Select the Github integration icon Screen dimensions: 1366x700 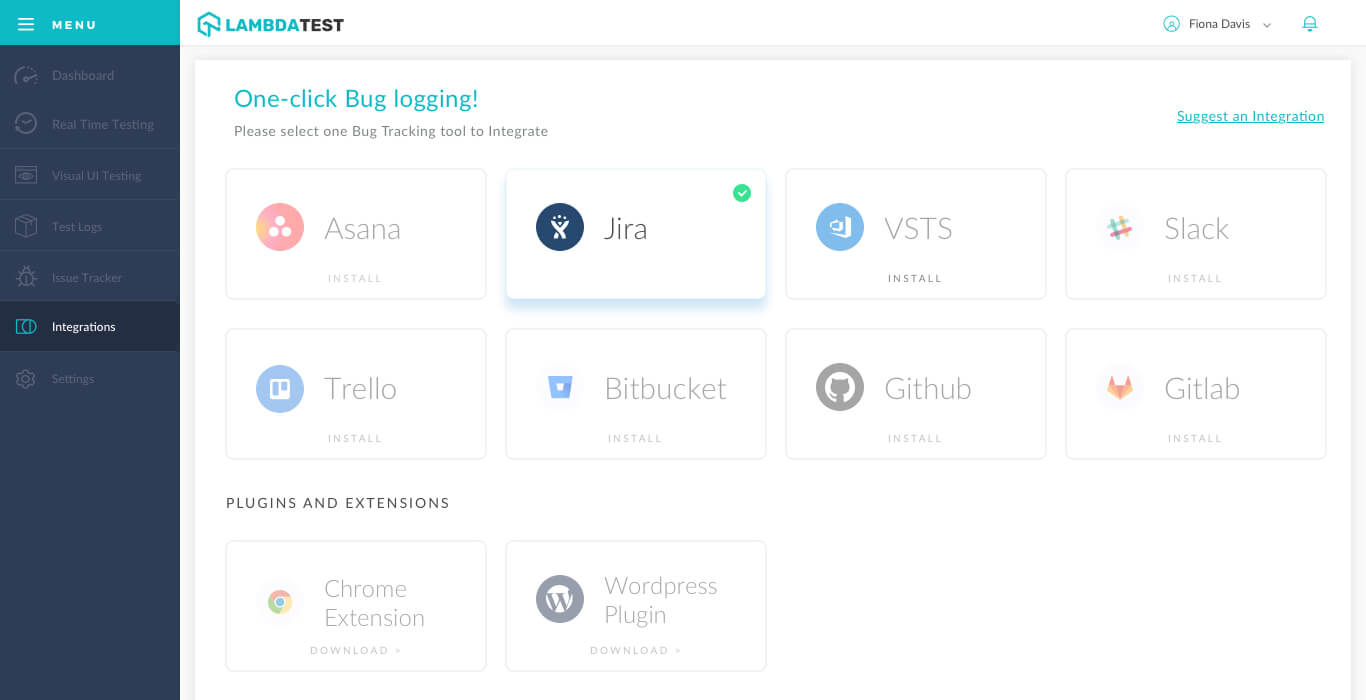[839, 387]
